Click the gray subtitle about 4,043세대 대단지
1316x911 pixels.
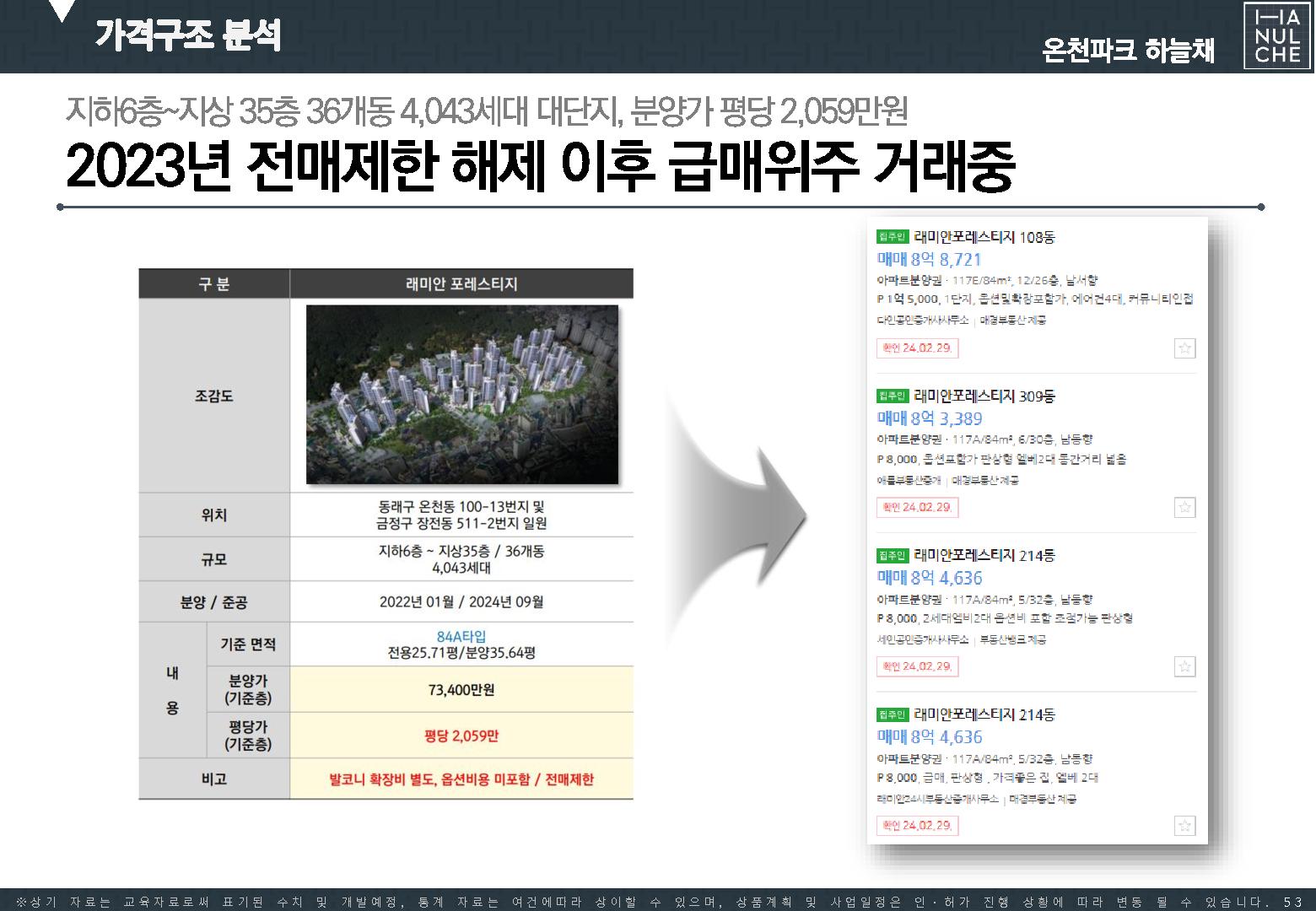[488, 111]
